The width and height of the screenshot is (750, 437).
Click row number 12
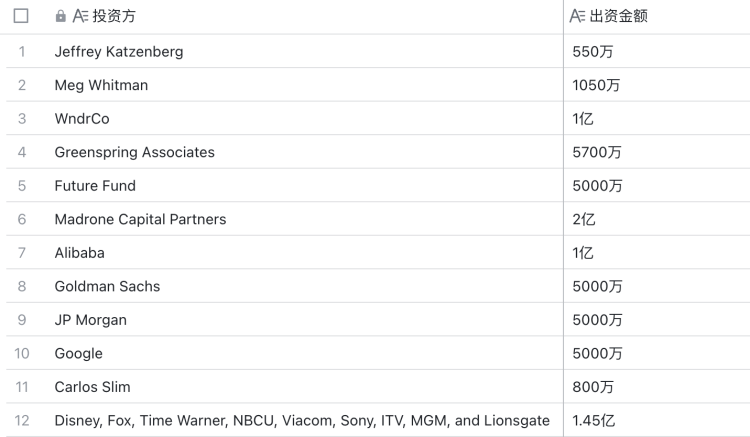click(x=20, y=420)
